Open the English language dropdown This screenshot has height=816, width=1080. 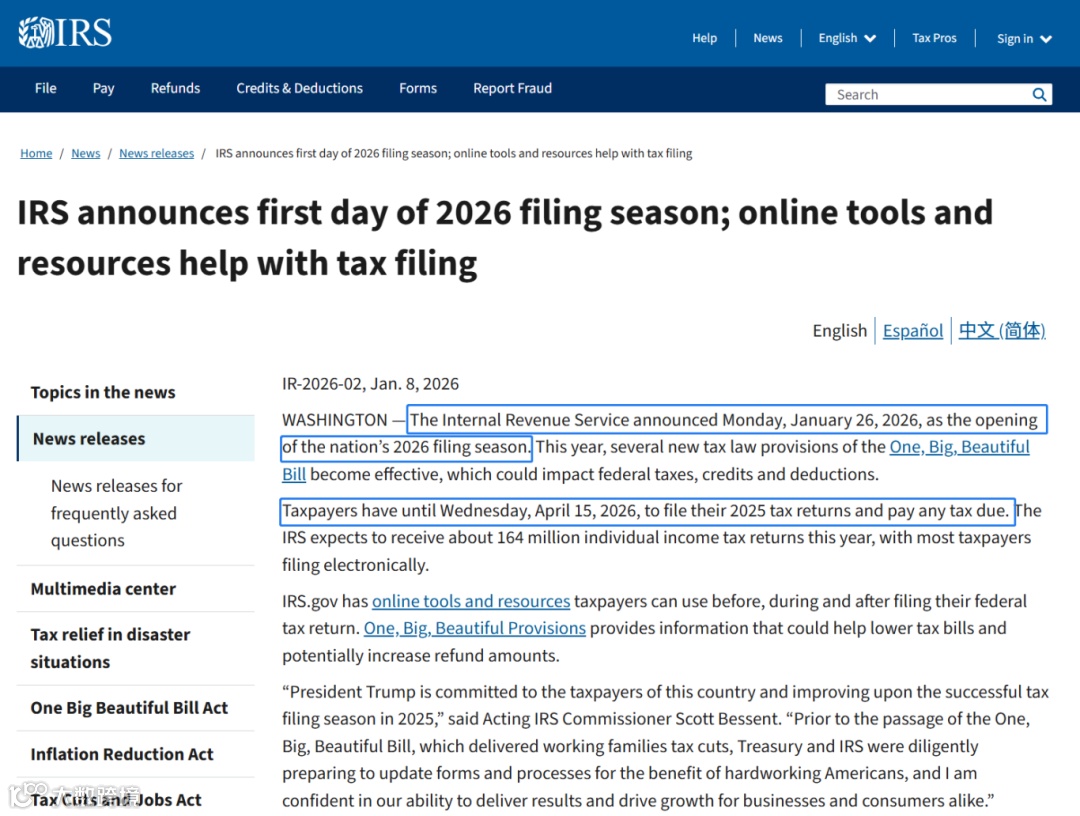coord(847,38)
